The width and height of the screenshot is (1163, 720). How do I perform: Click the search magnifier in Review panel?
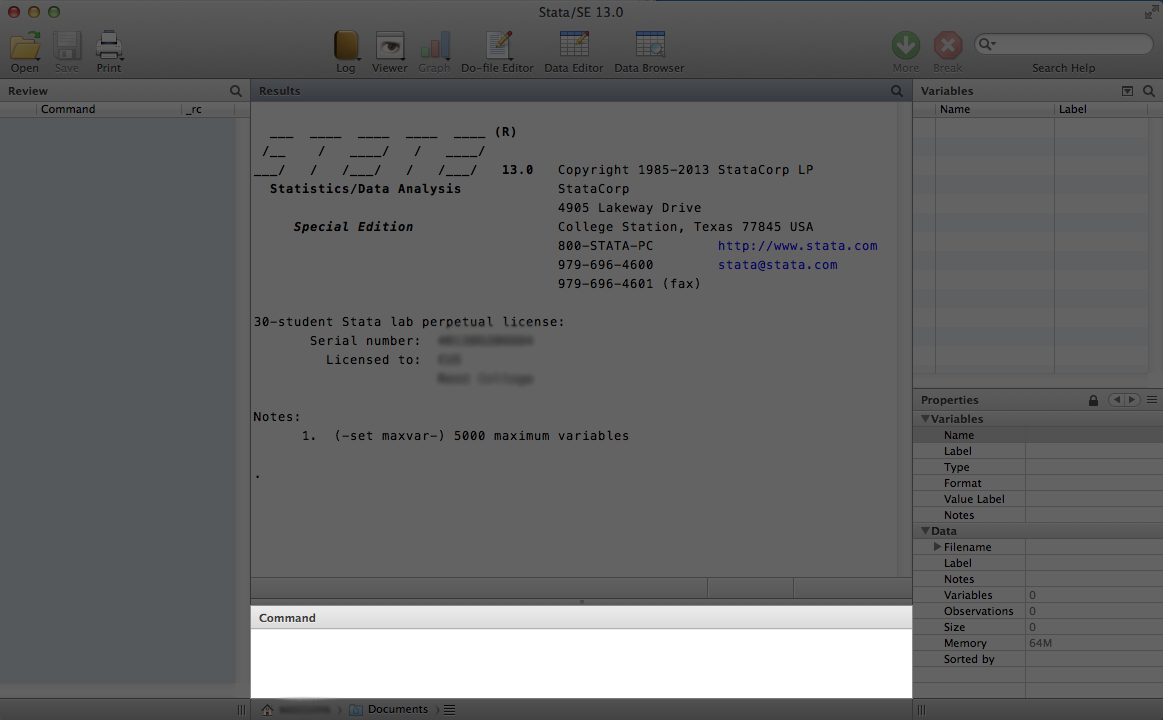(x=236, y=91)
